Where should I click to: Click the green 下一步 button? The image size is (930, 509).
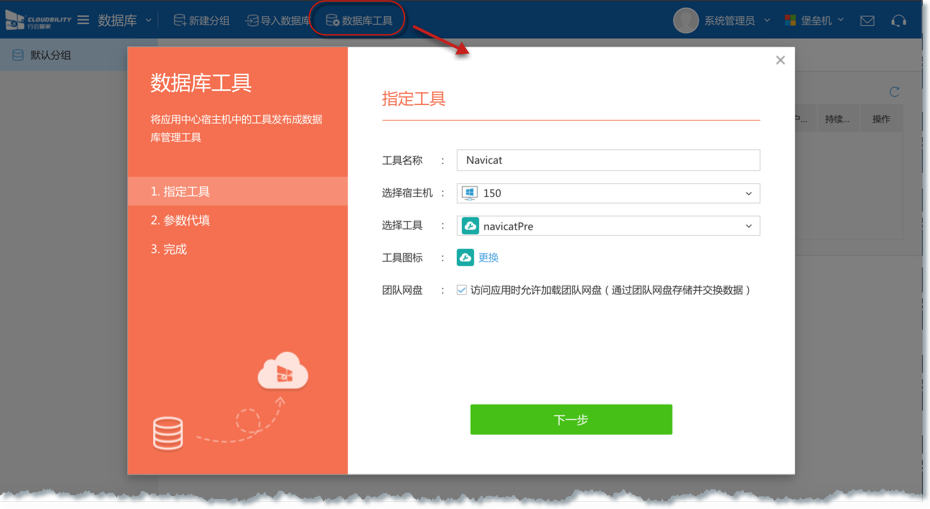pyautogui.click(x=571, y=420)
